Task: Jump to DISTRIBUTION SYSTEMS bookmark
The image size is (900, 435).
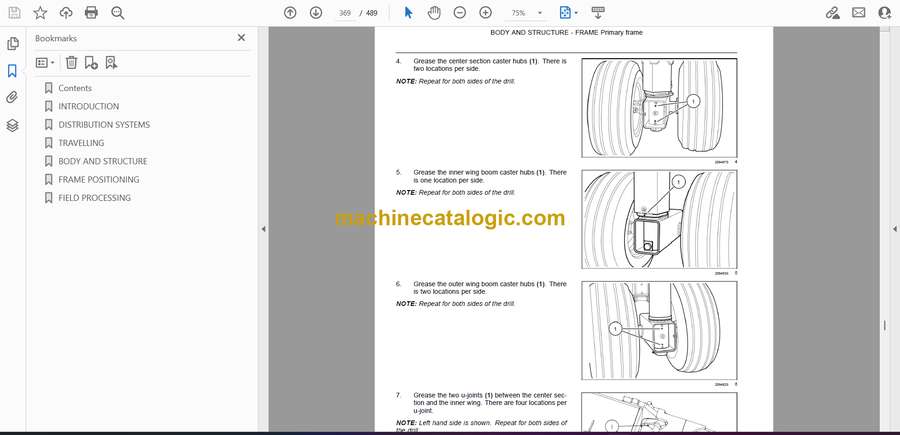Action: [x=104, y=125]
